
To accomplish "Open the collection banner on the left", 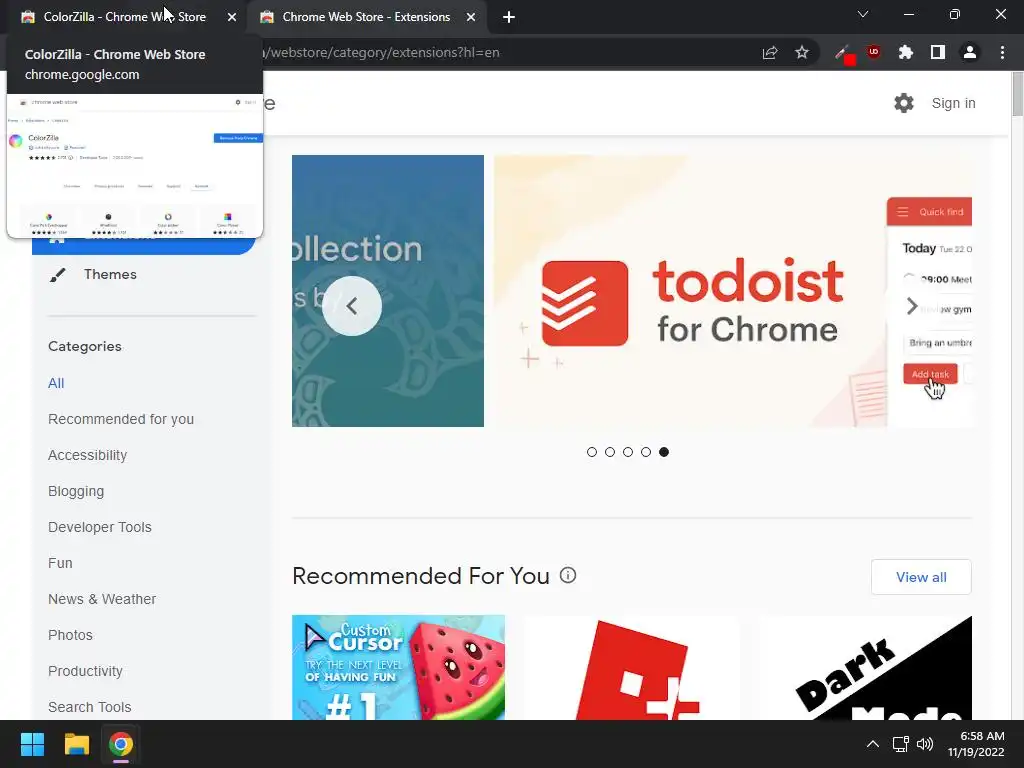I will [x=388, y=291].
